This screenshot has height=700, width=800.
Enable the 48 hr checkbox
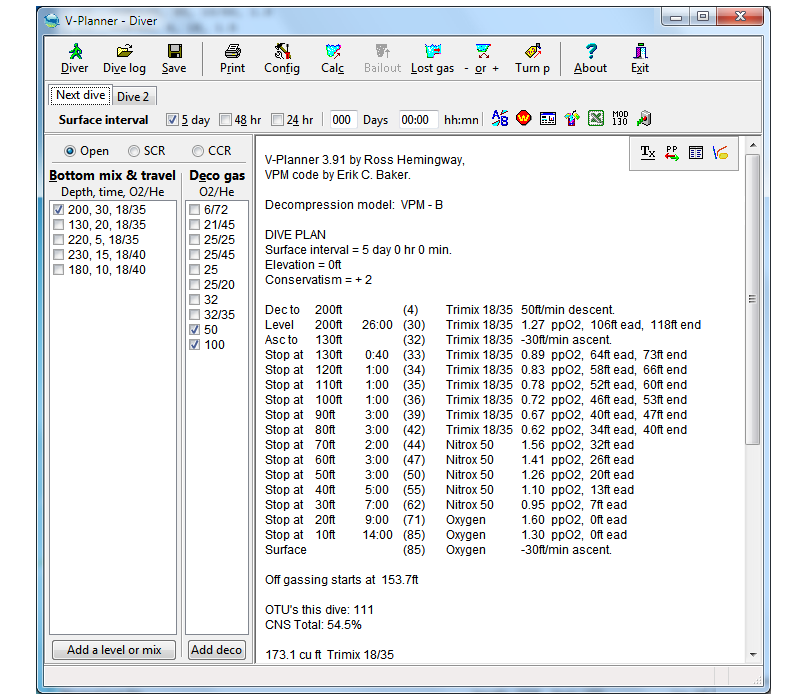pyautogui.click(x=225, y=119)
